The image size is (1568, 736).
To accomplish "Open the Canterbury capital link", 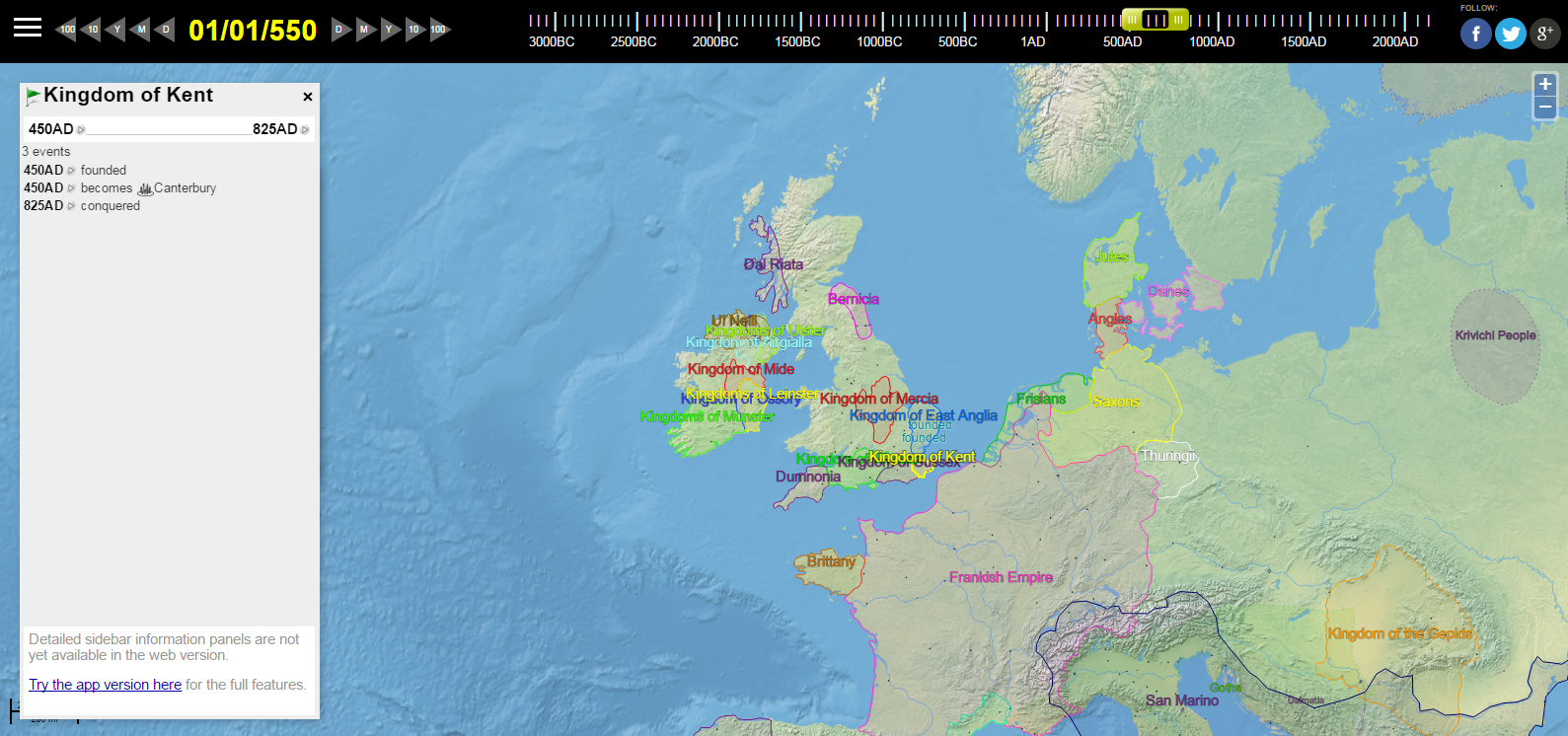I will (x=185, y=188).
